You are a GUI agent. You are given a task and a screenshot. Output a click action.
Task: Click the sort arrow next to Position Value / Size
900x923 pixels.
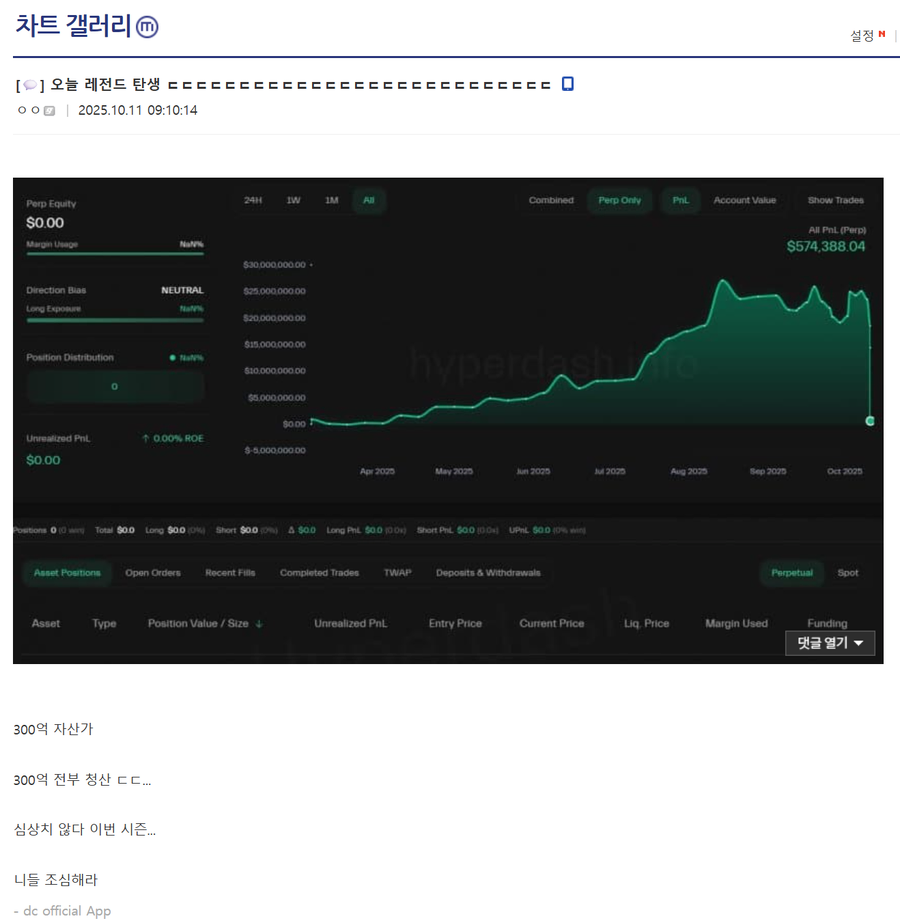(x=259, y=624)
